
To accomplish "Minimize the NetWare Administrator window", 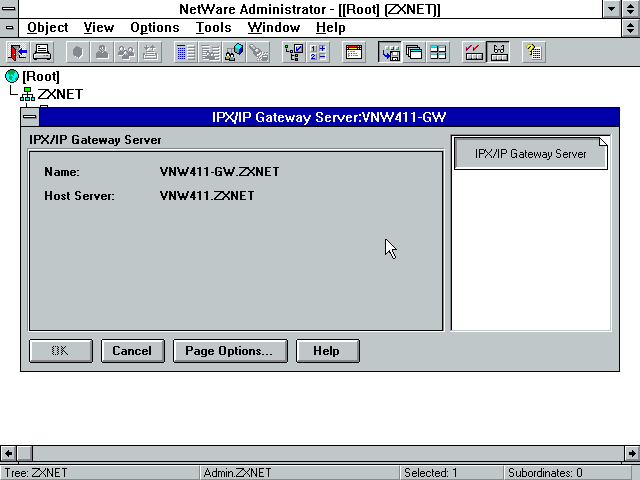I will click(x=612, y=9).
